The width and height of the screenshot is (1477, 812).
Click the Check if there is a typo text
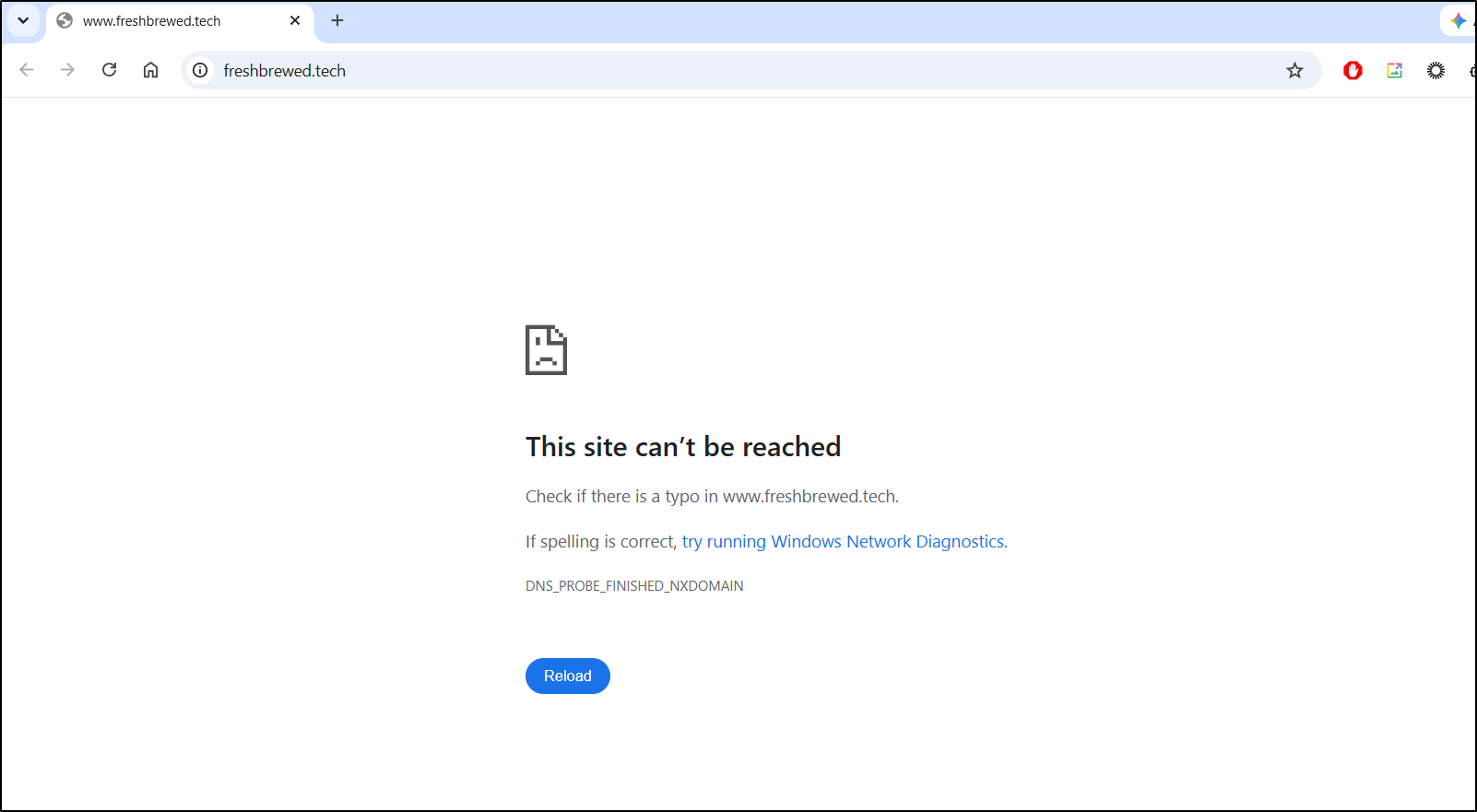click(x=712, y=496)
